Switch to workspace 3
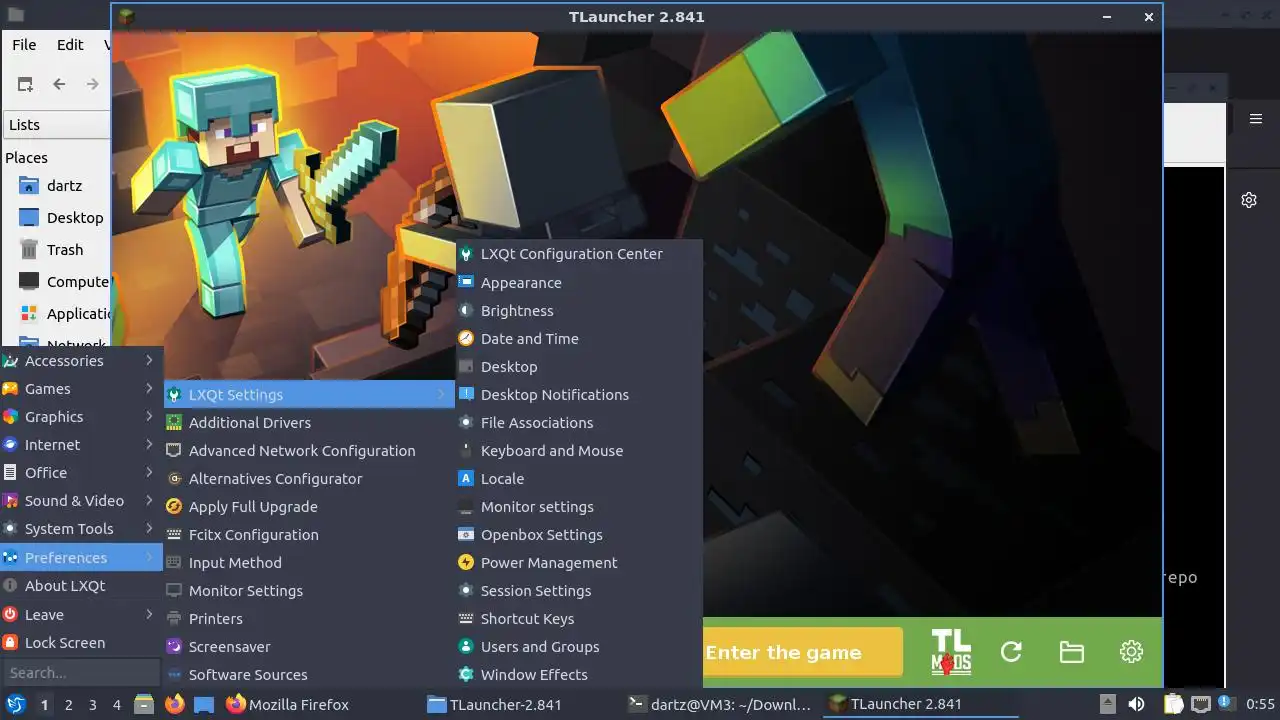 93,704
